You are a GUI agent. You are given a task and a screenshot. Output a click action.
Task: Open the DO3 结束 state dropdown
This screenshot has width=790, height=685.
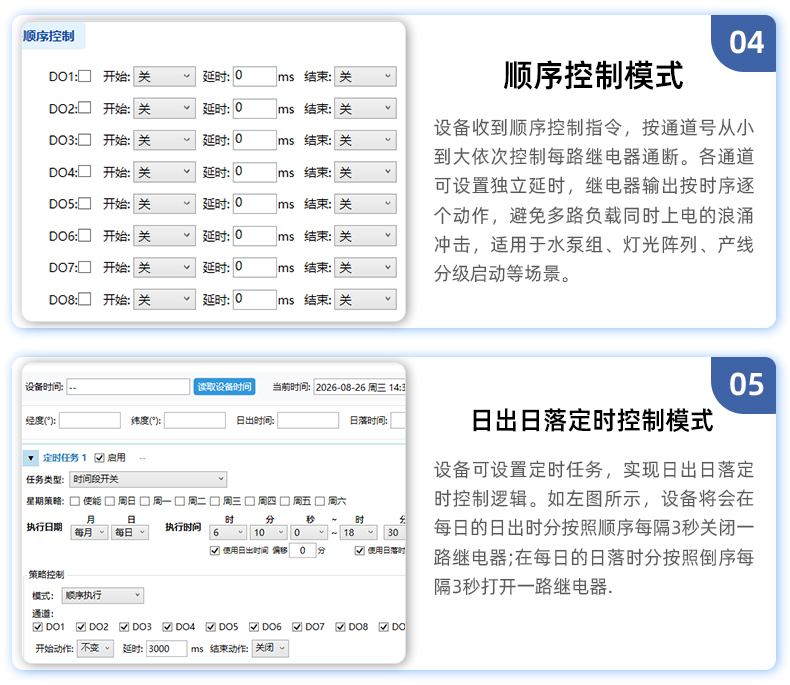(x=365, y=140)
